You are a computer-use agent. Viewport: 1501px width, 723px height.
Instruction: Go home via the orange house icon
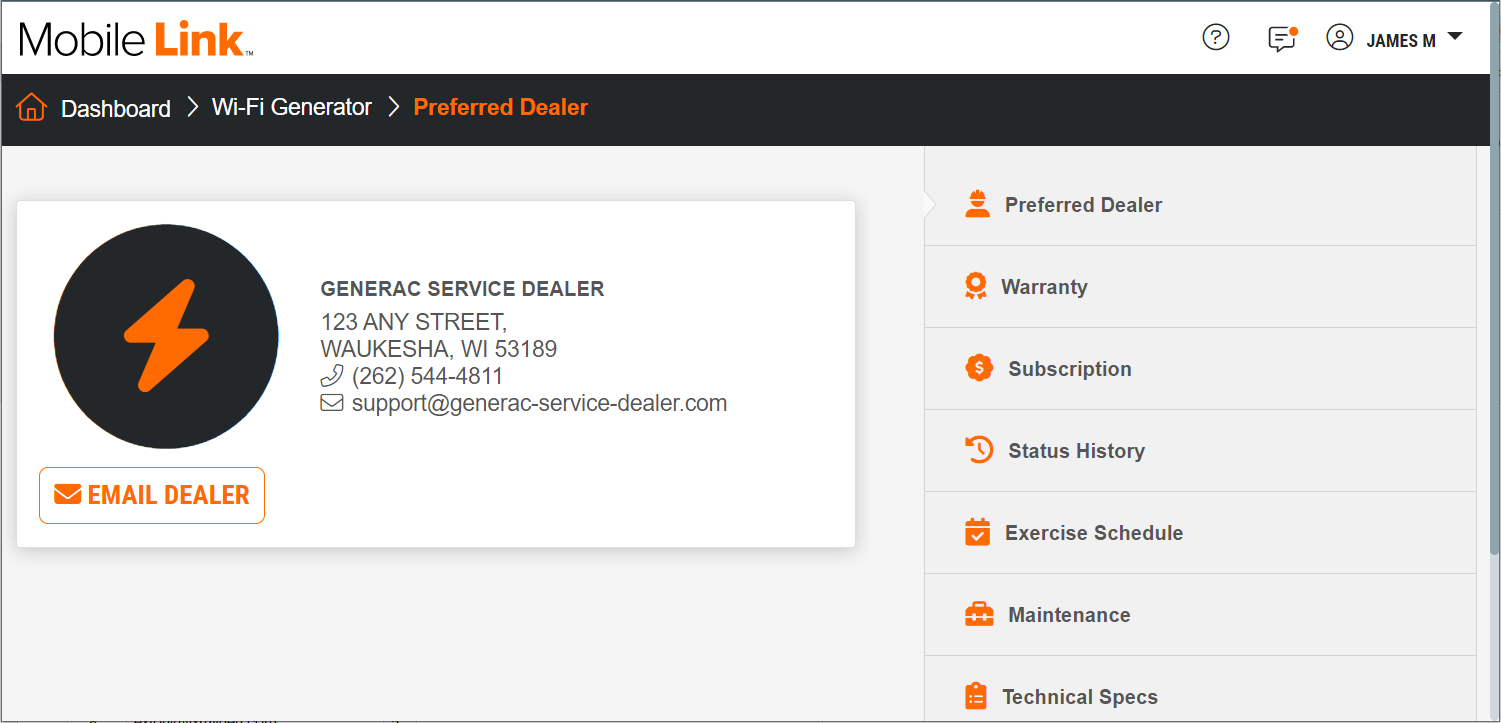32,107
